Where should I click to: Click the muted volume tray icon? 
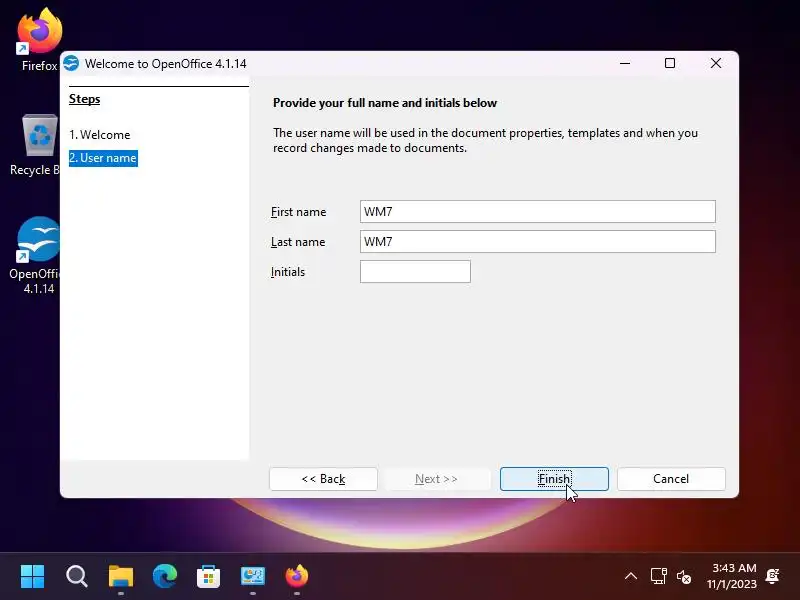684,577
